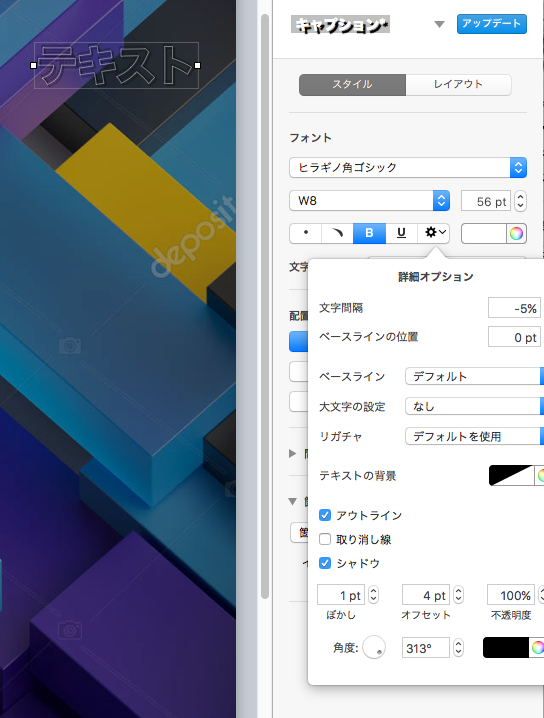Adjust font size with the 56 pt stepper
The height and width of the screenshot is (718, 544).
[520, 201]
